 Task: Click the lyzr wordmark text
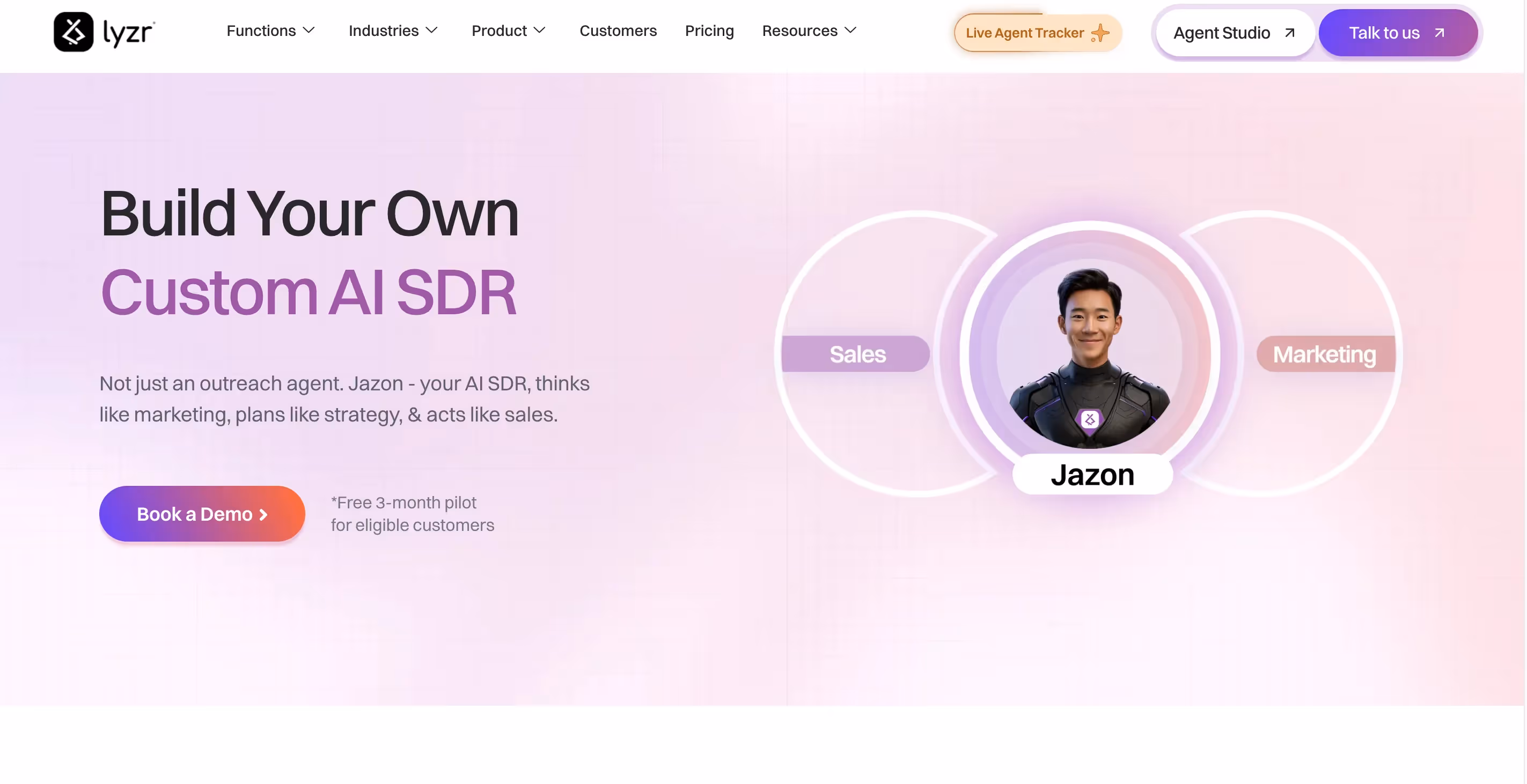click(x=129, y=33)
